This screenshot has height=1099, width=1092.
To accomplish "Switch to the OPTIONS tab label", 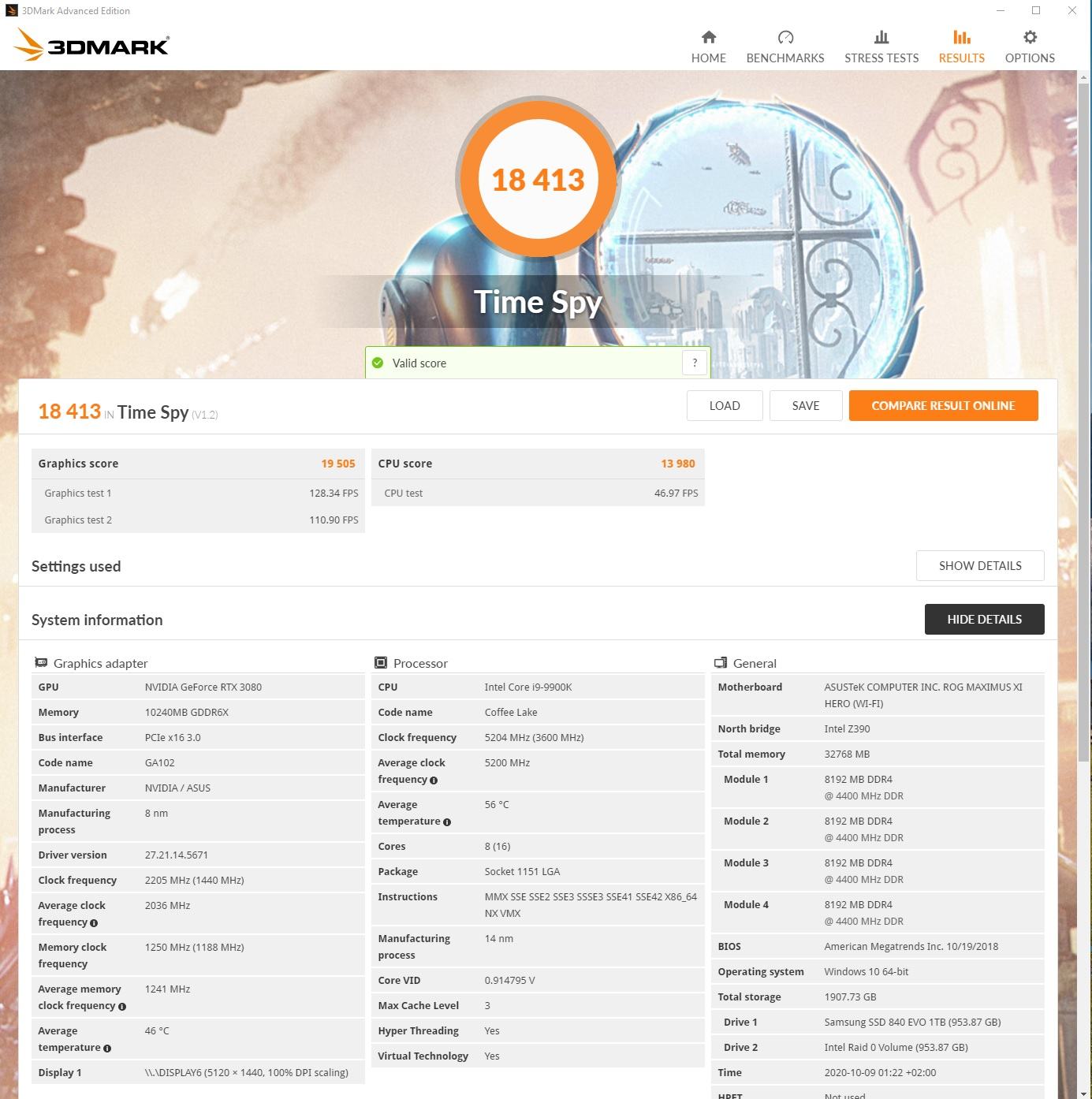I will pyautogui.click(x=1030, y=58).
